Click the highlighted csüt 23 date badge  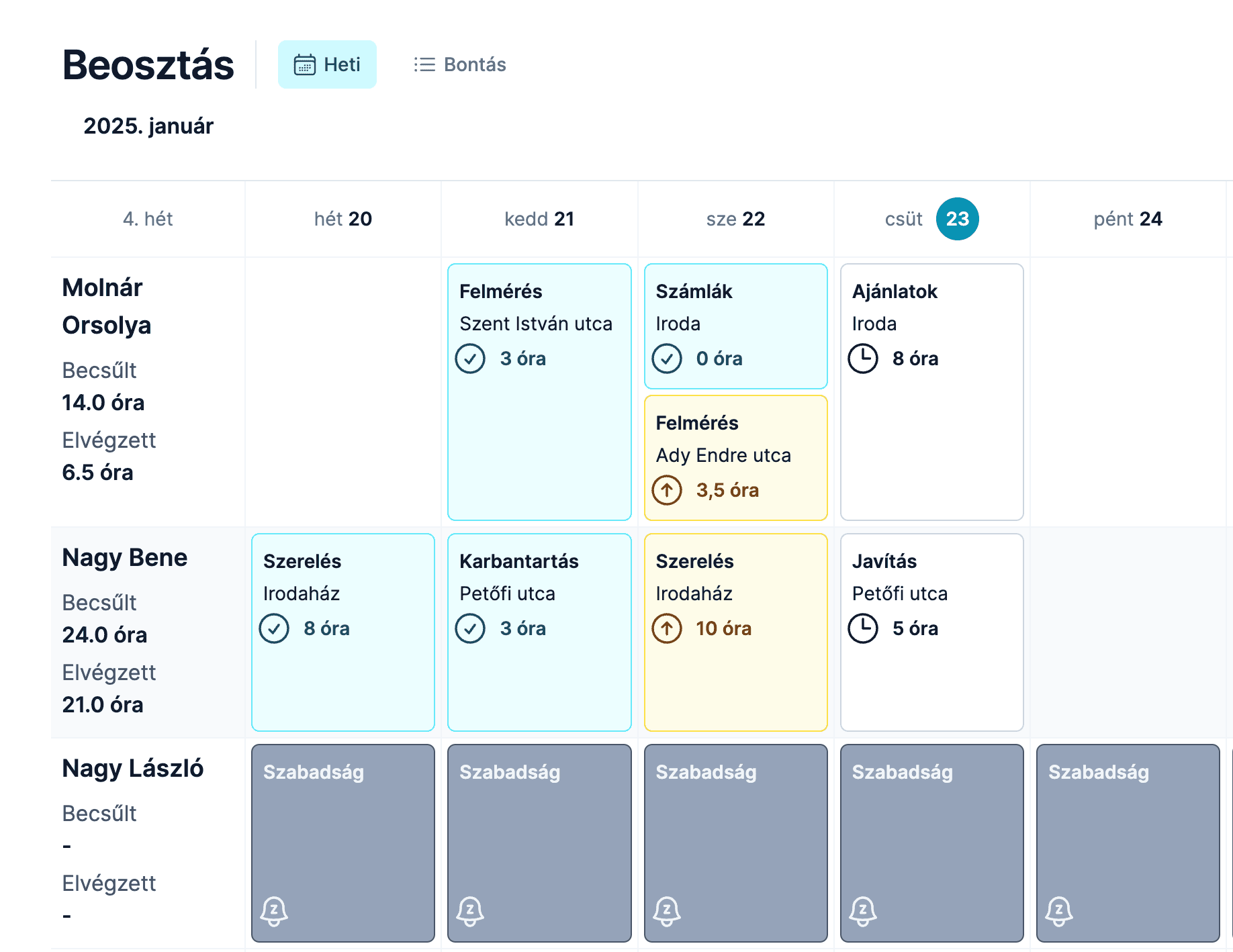coord(957,219)
